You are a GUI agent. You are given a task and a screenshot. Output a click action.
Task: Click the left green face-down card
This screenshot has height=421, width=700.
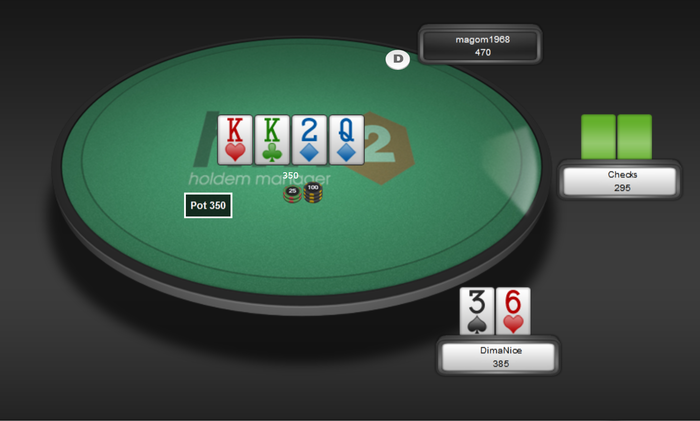pos(598,137)
